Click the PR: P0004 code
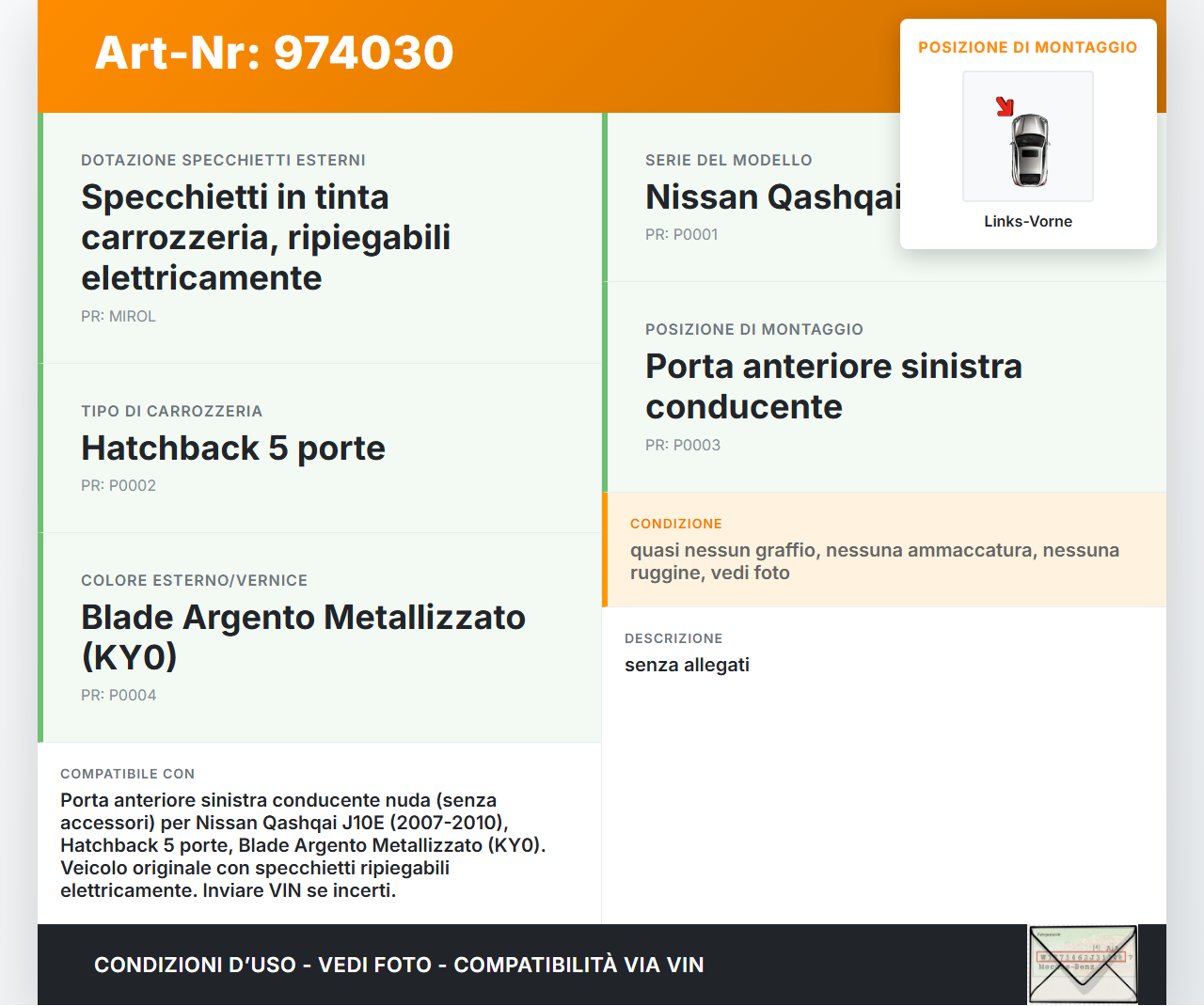The height and width of the screenshot is (1006, 1204). tap(119, 696)
